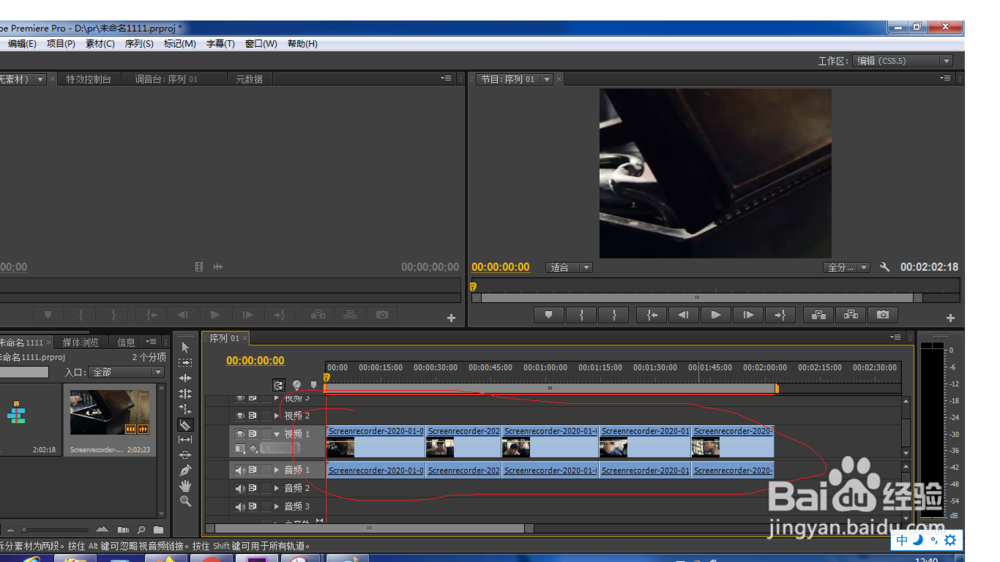1000x562 pixels.
Task: Switch to the 特效控制台 tab
Action: tap(89, 79)
